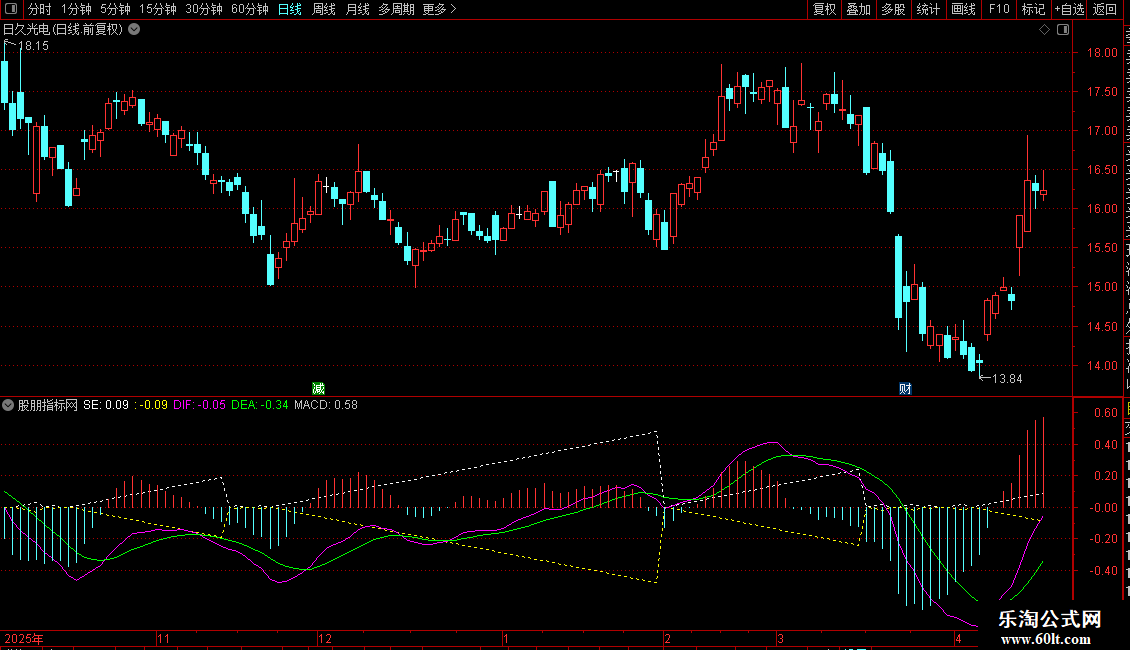
Task: Click the SE: 0.09 value
Action: tap(106, 405)
